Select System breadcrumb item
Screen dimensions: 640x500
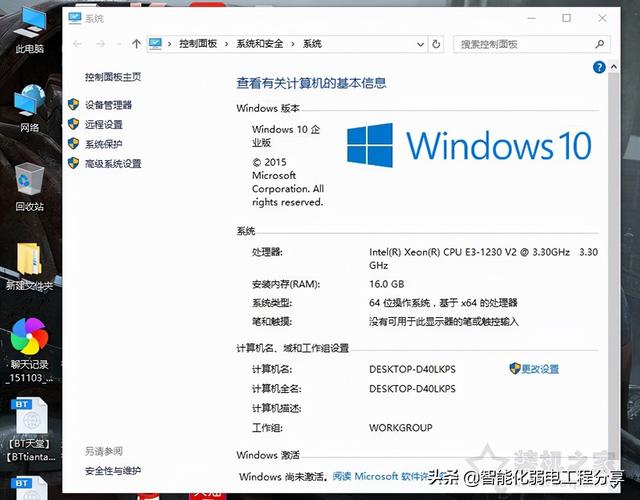(x=312, y=44)
